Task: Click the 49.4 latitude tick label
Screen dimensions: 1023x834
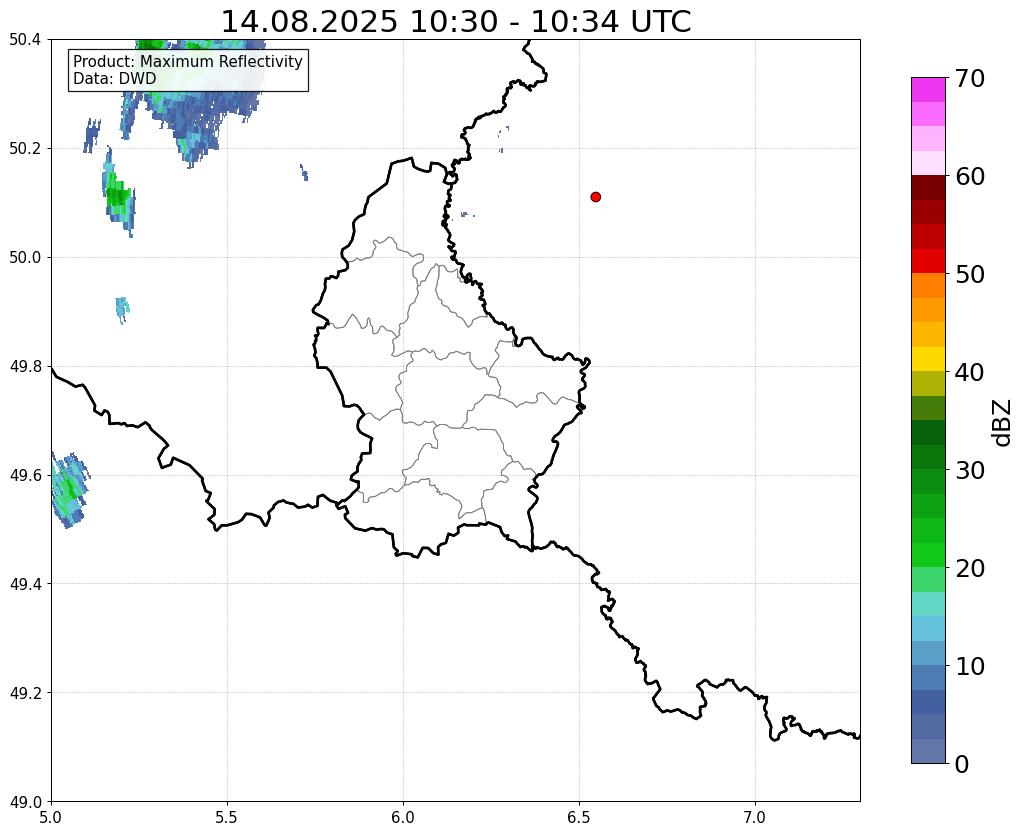Action: (x=25, y=584)
